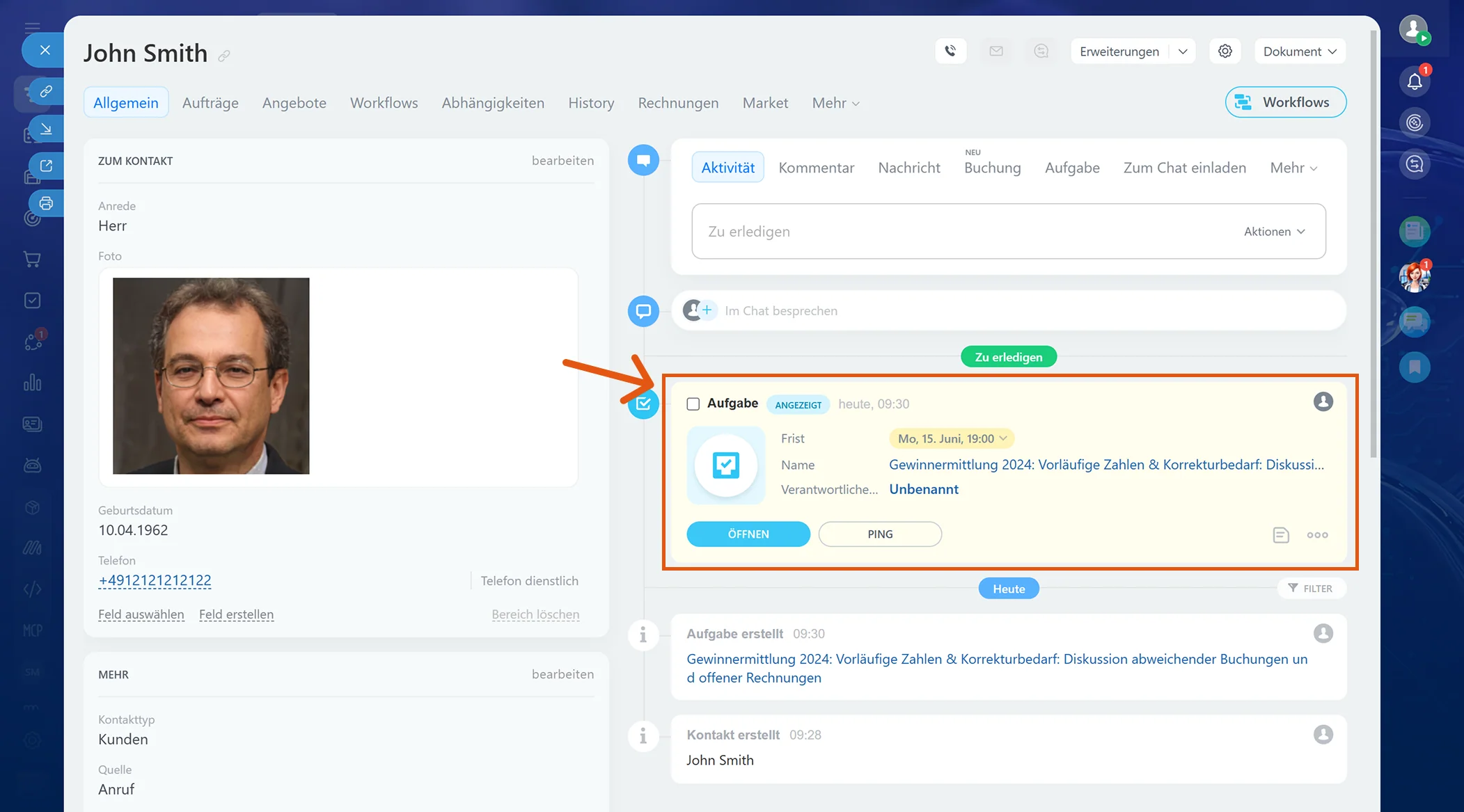
Task: Open three-dots menu on the task card
Action: pyautogui.click(x=1317, y=534)
